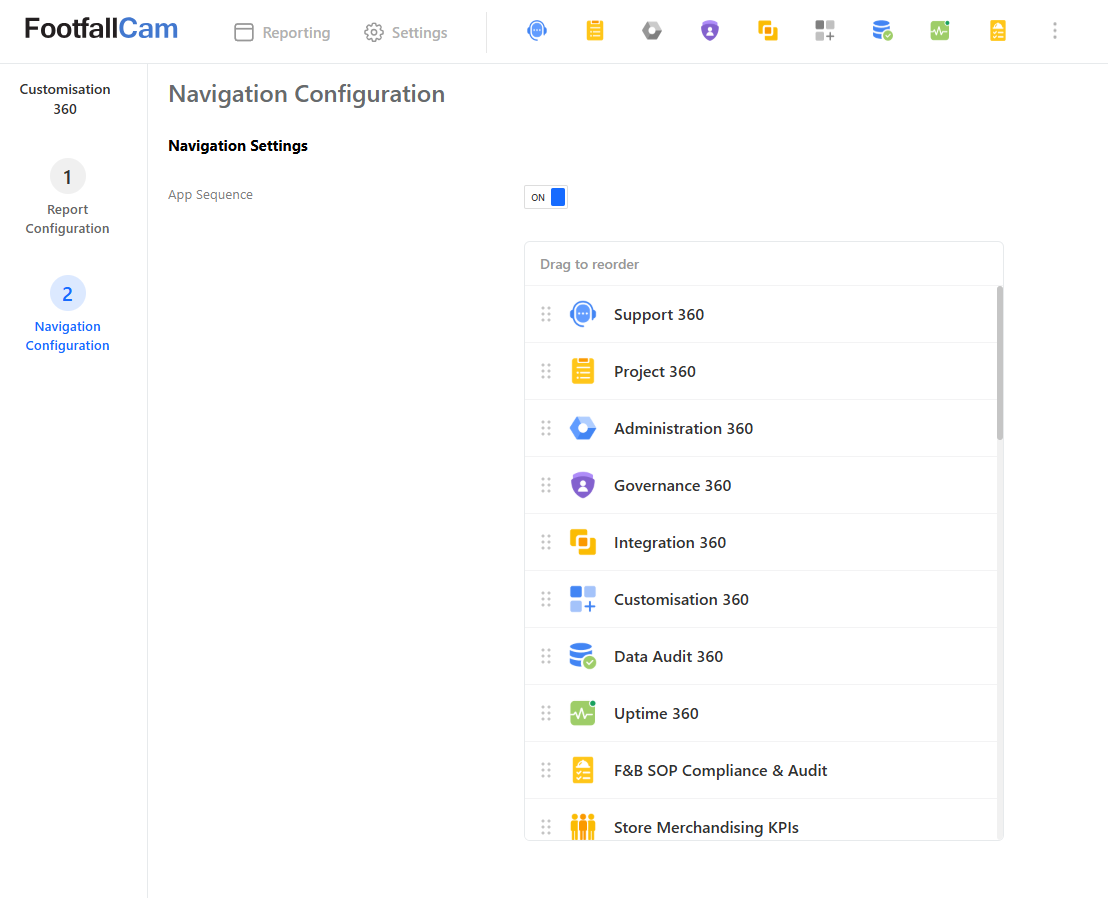Select the Support 360 row label
The height and width of the screenshot is (898, 1108).
pyautogui.click(x=659, y=314)
